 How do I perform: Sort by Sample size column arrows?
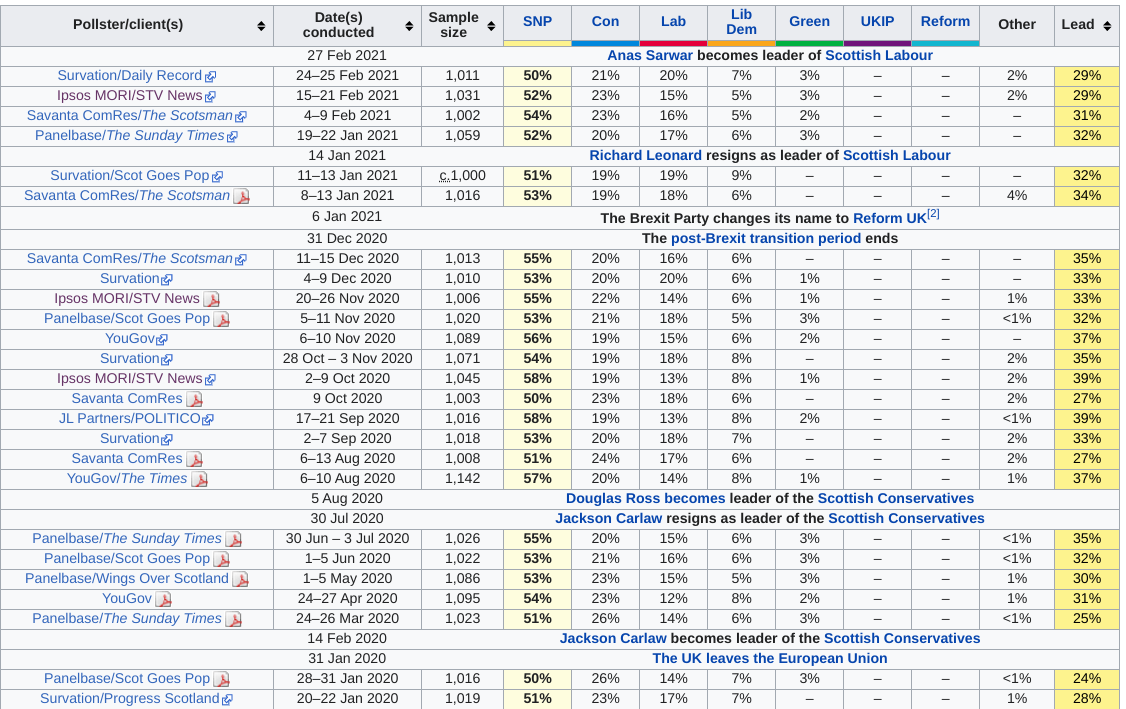tap(491, 26)
